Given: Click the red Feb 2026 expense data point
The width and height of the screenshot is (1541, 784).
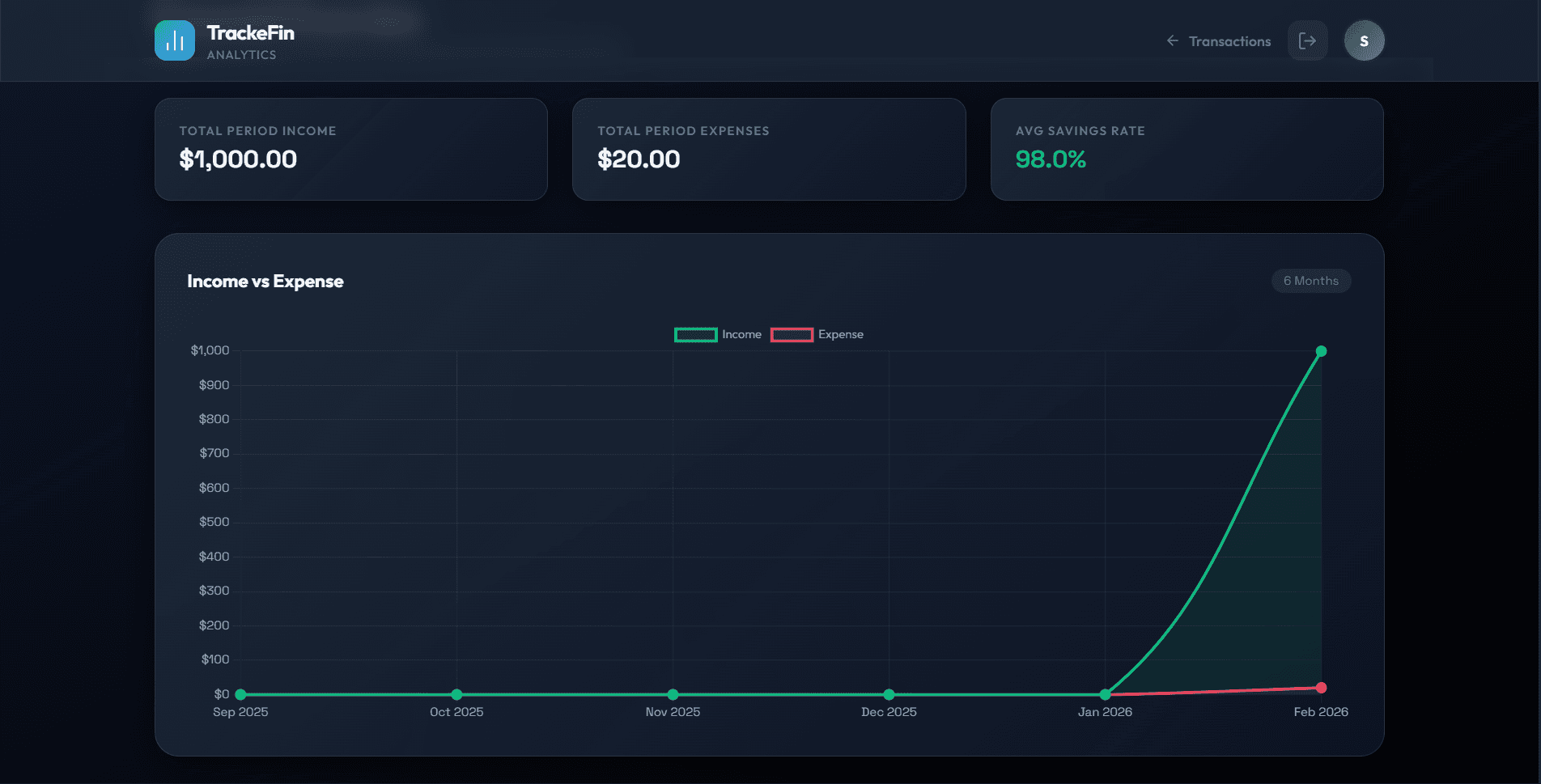Looking at the screenshot, I should click(x=1321, y=687).
